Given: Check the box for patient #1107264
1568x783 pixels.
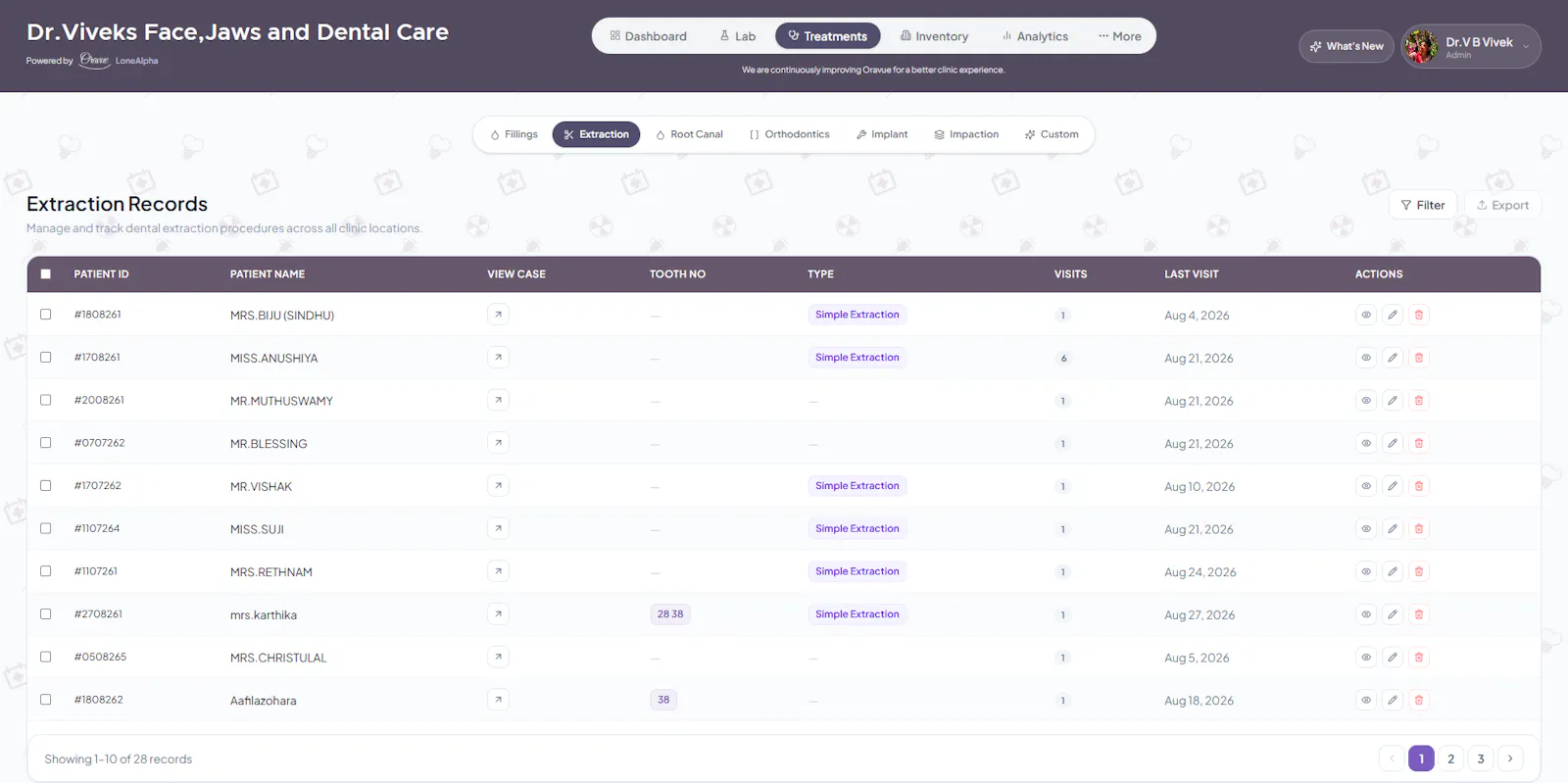Looking at the screenshot, I should 45,528.
